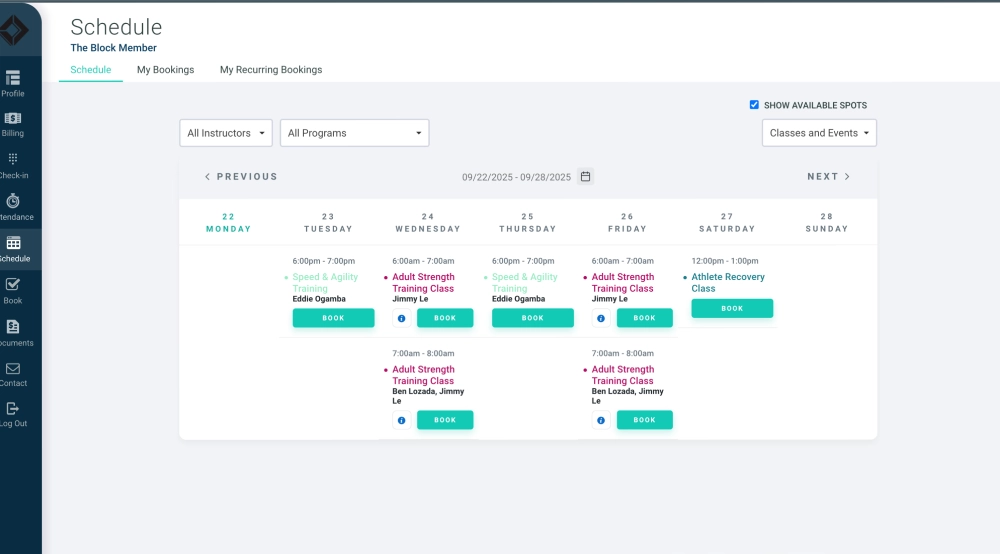The width and height of the screenshot is (1000, 554).
Task: Click info icon for Friday 7:00am class
Action: (601, 420)
